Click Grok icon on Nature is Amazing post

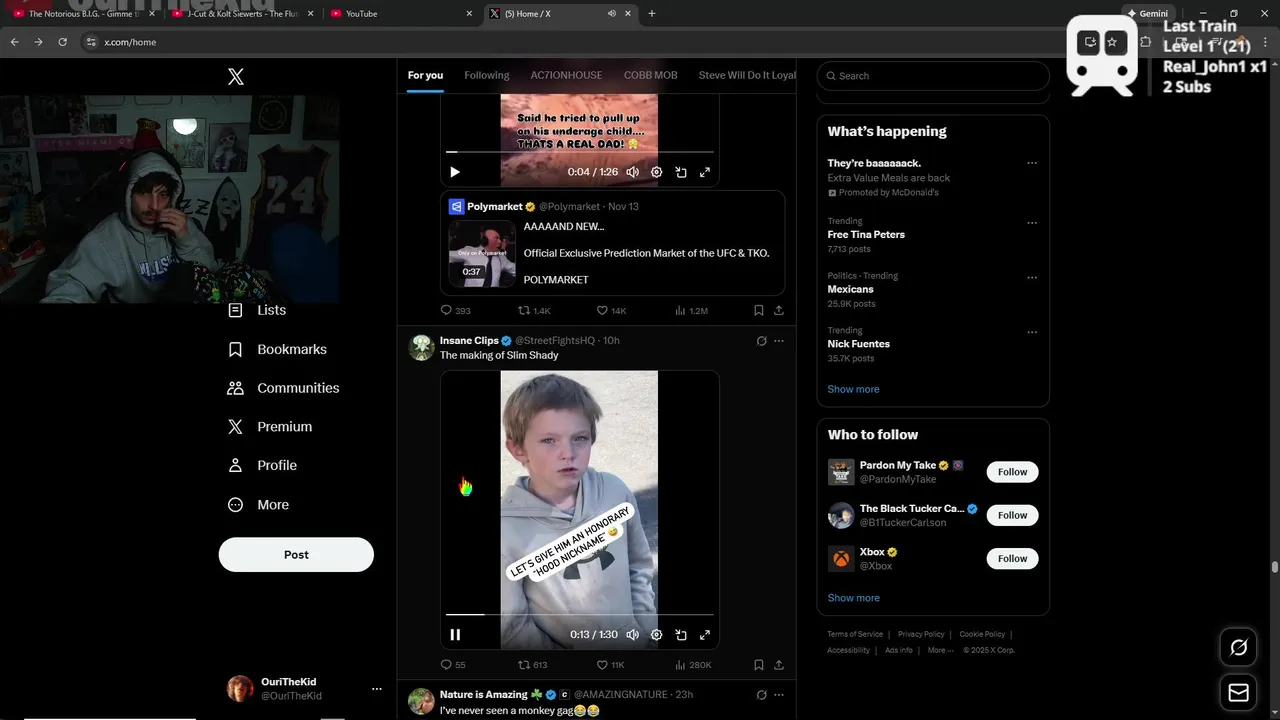(761, 695)
